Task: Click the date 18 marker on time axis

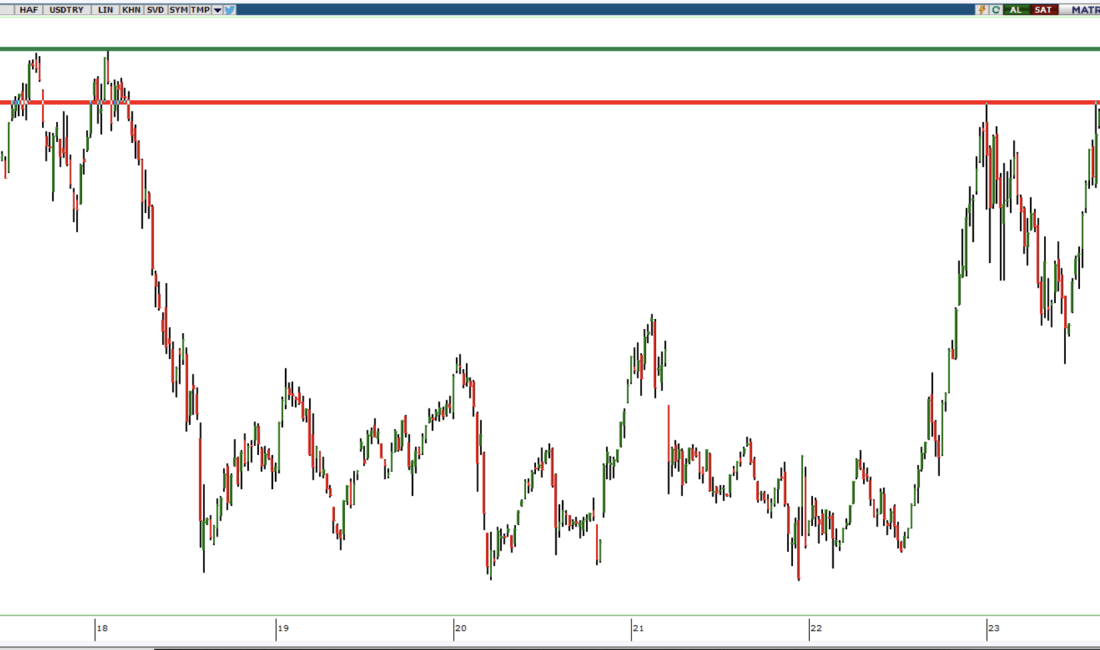Action: 103,629
